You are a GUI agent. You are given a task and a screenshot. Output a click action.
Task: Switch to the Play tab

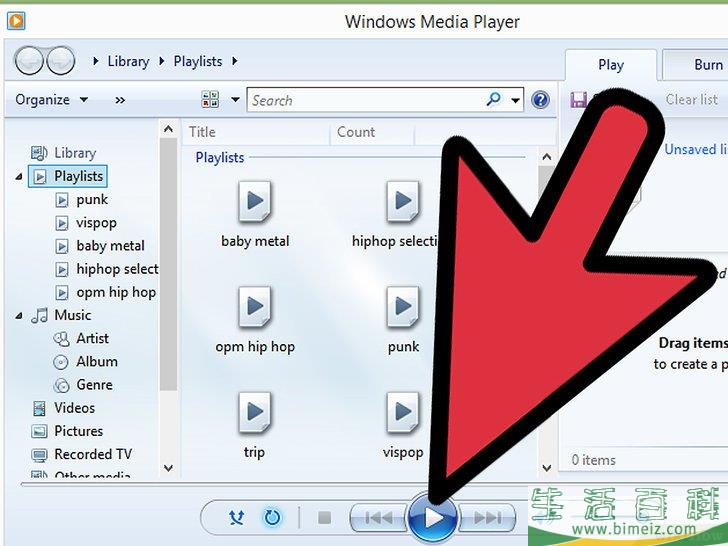pyautogui.click(x=611, y=65)
